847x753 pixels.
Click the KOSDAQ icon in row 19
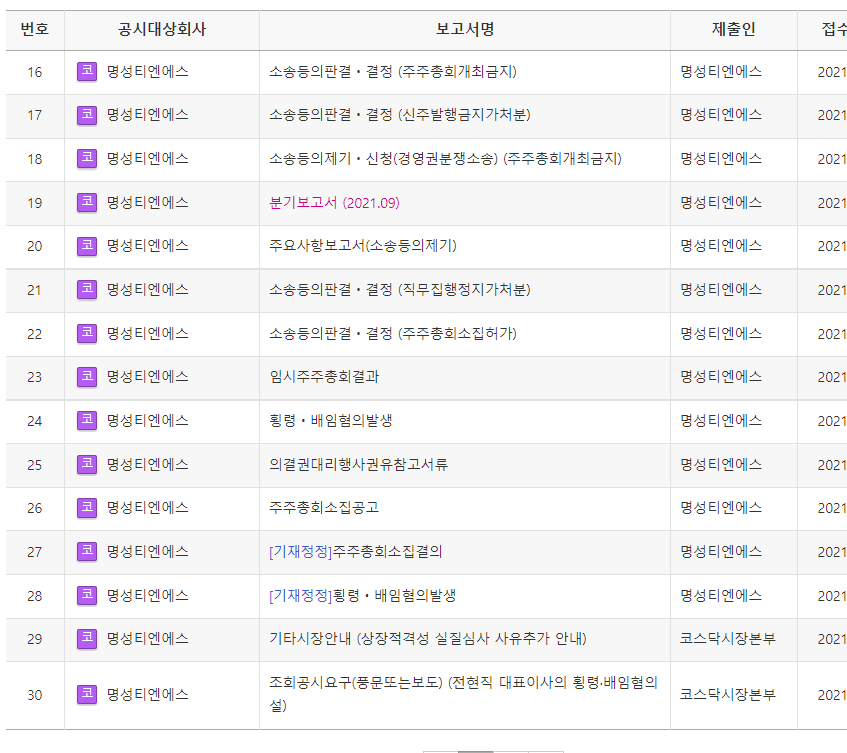pyautogui.click(x=86, y=203)
